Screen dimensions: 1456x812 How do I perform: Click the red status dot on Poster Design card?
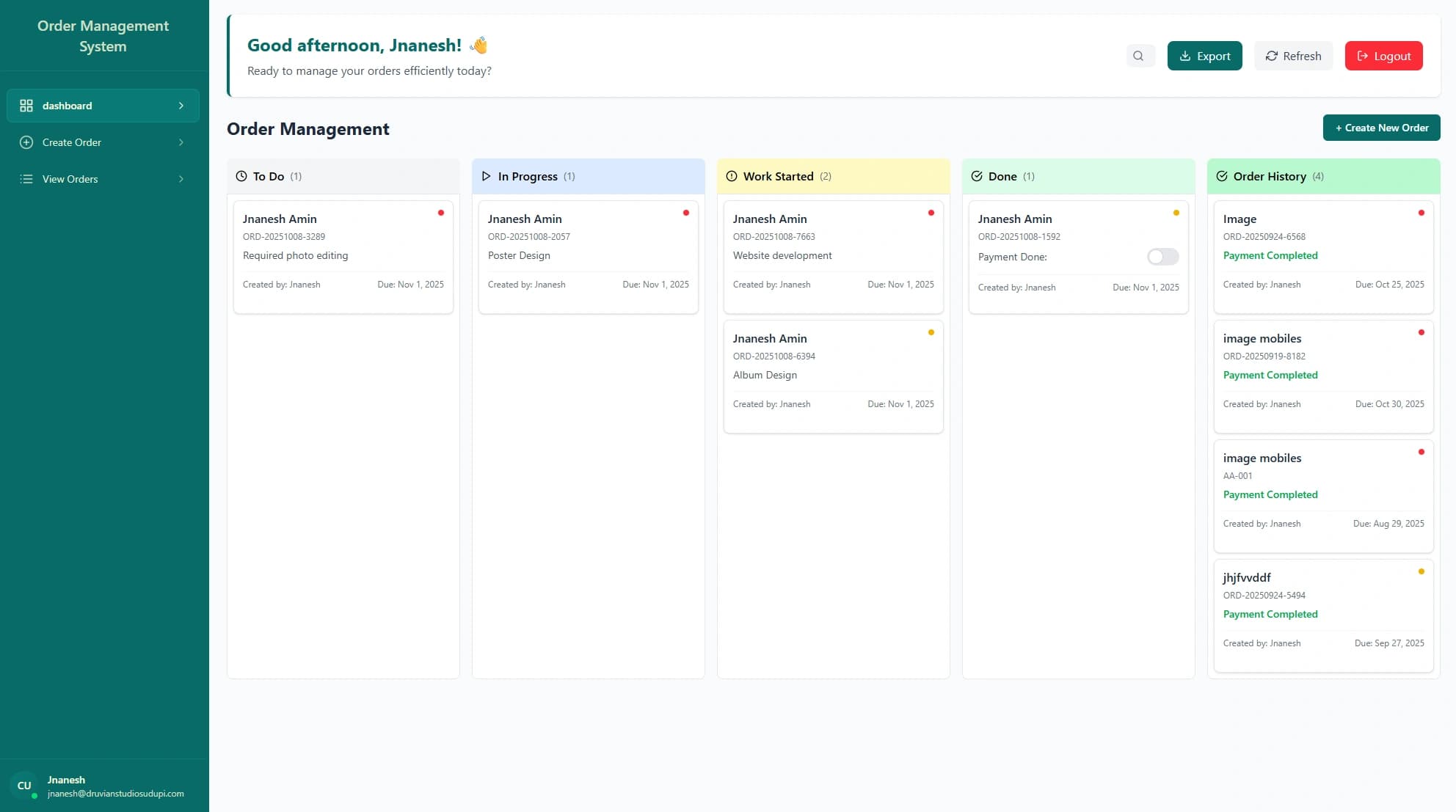686,213
